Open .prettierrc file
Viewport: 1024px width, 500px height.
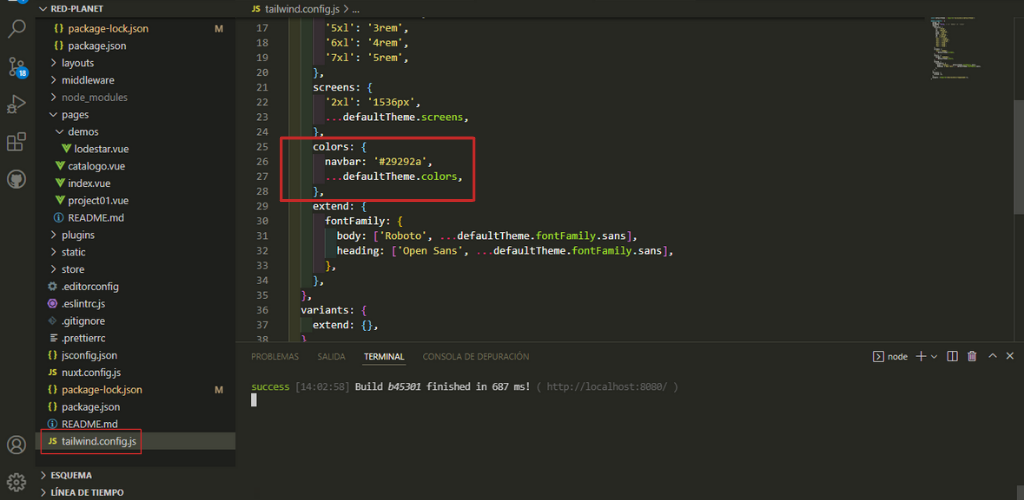83,338
